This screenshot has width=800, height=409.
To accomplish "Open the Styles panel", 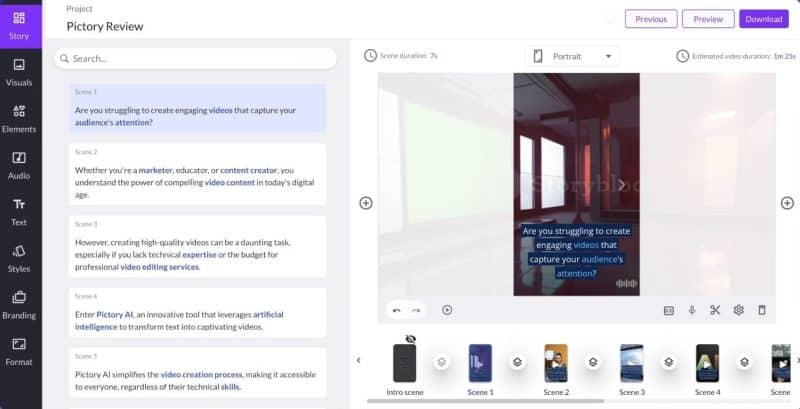I will [x=19, y=259].
